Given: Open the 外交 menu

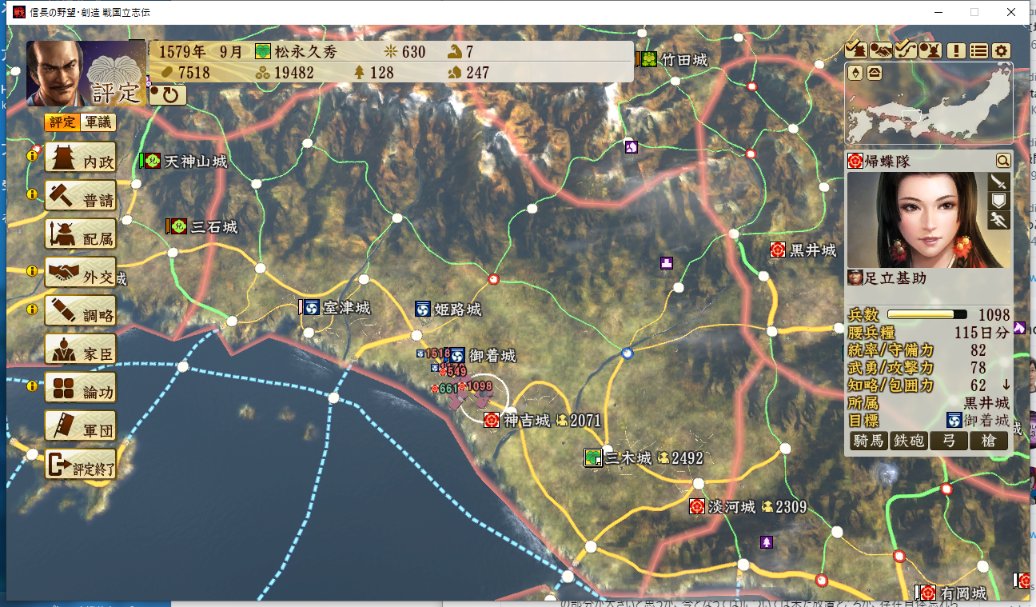Looking at the screenshot, I should click(81, 274).
